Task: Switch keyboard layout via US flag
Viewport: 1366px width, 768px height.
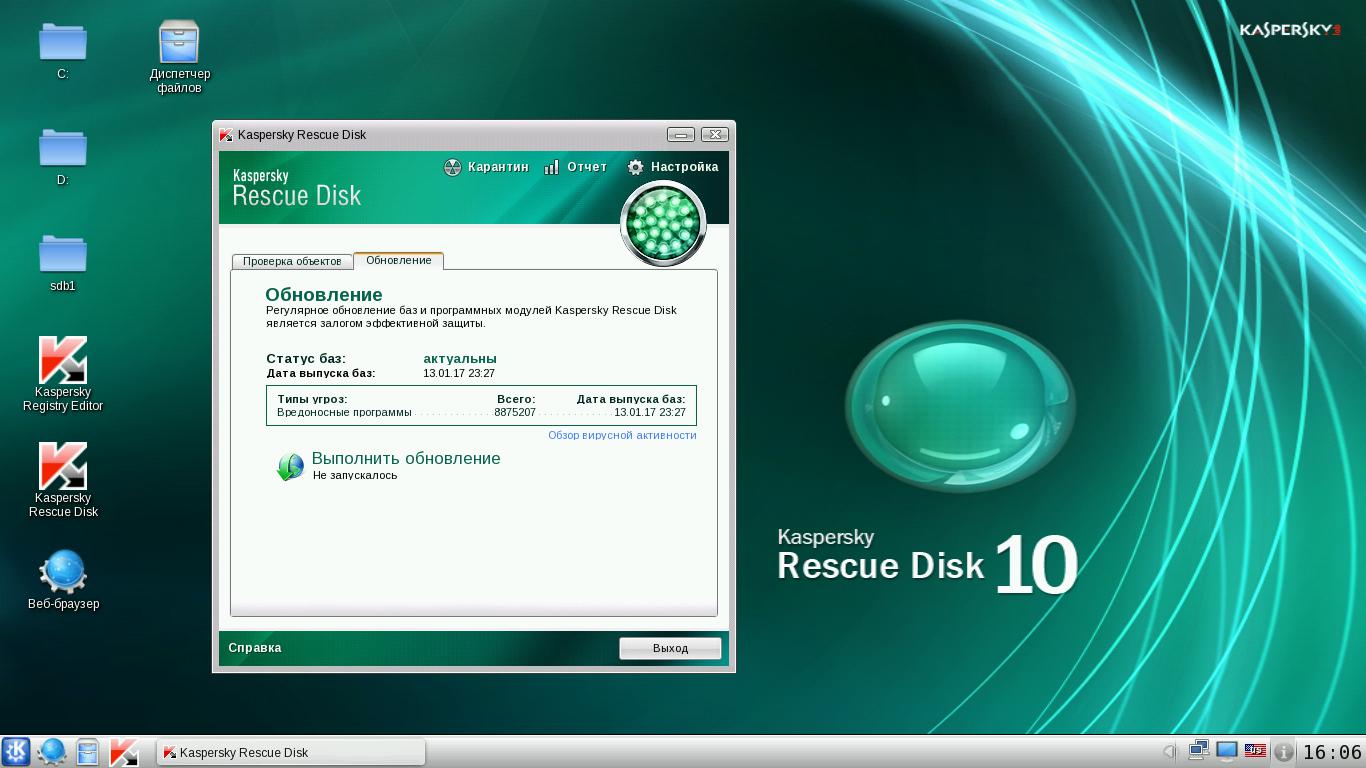Action: point(1255,751)
